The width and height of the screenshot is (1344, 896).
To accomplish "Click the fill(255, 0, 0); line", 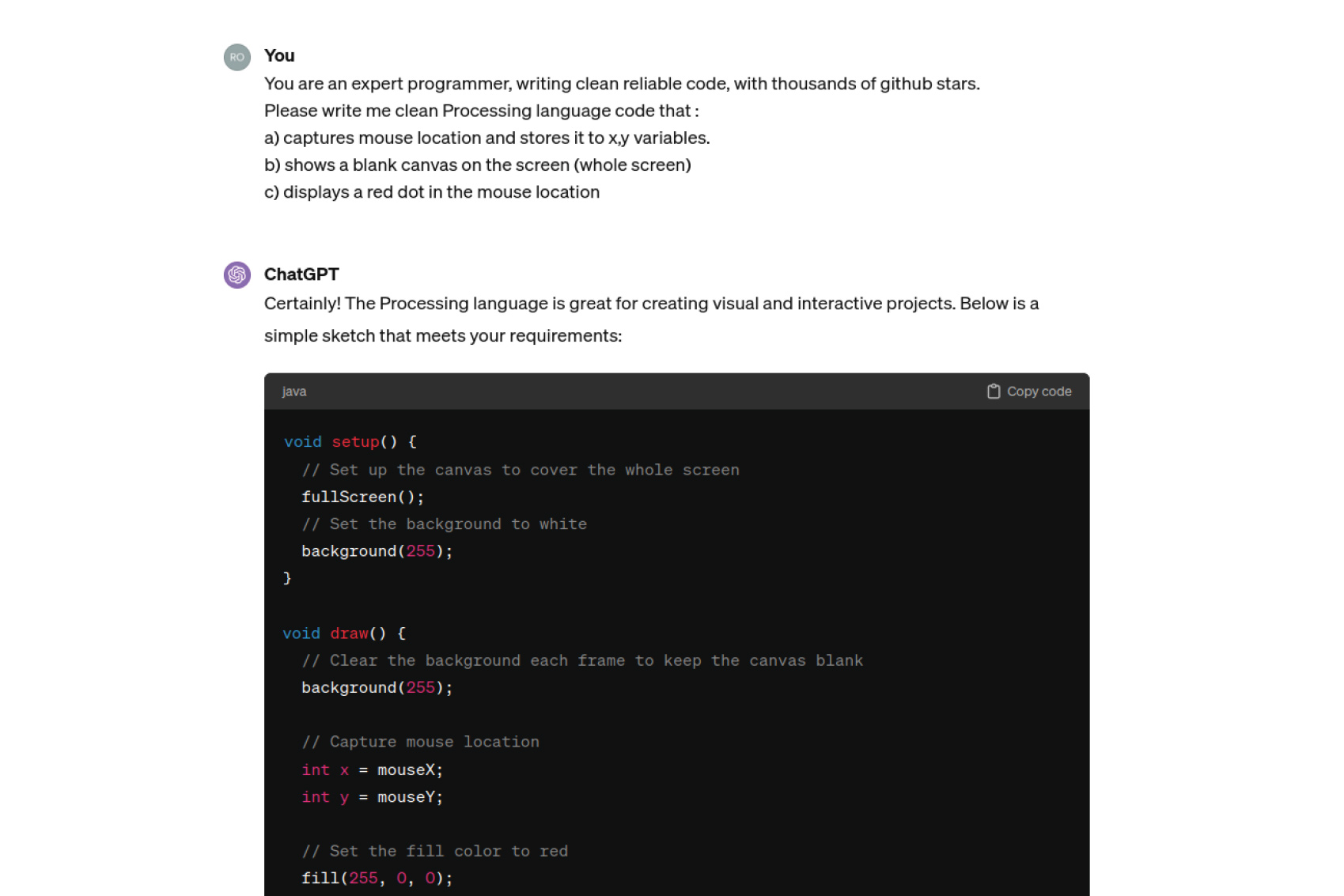I will point(377,879).
